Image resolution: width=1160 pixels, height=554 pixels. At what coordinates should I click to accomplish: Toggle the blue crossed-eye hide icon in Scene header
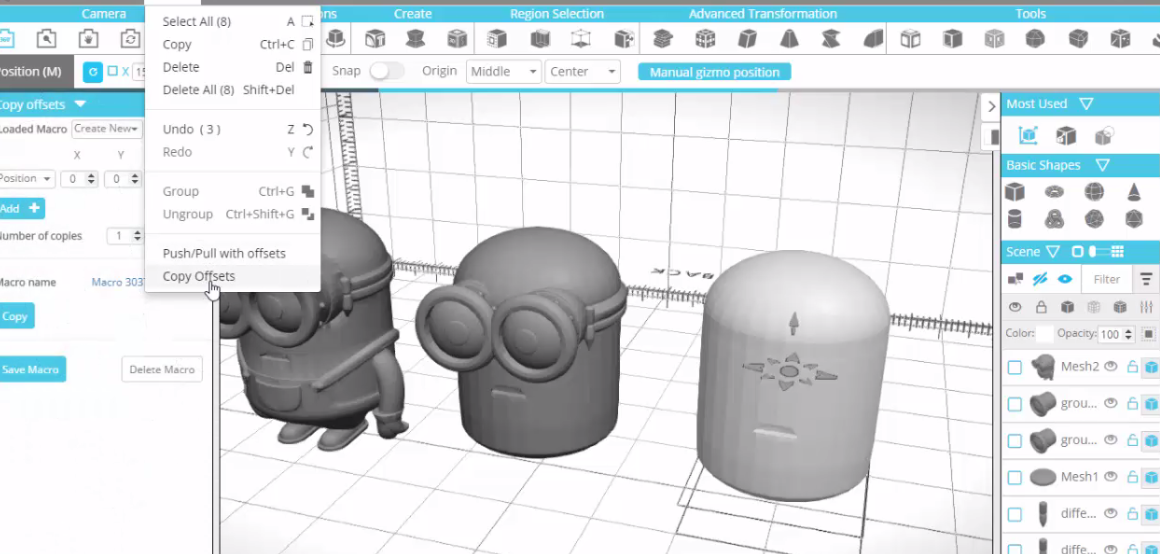[x=1040, y=279]
